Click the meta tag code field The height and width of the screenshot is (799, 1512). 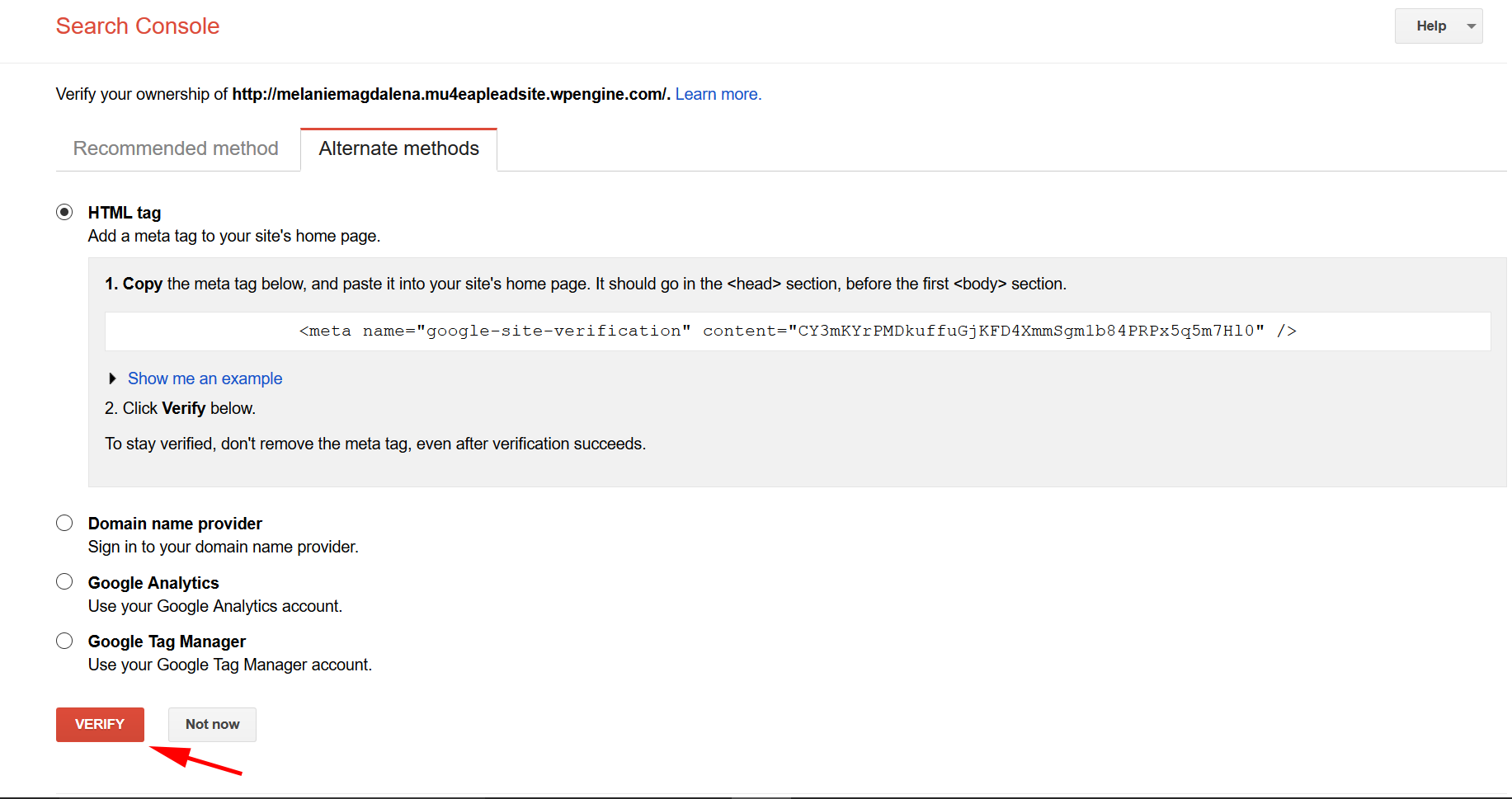(798, 331)
